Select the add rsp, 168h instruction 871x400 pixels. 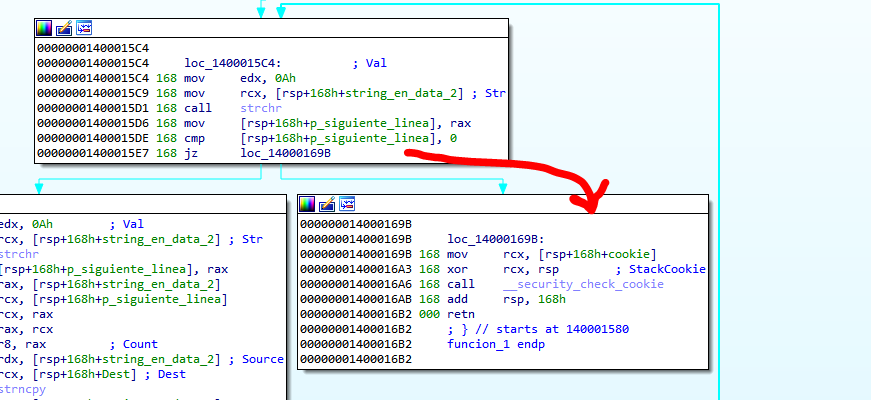pos(506,300)
